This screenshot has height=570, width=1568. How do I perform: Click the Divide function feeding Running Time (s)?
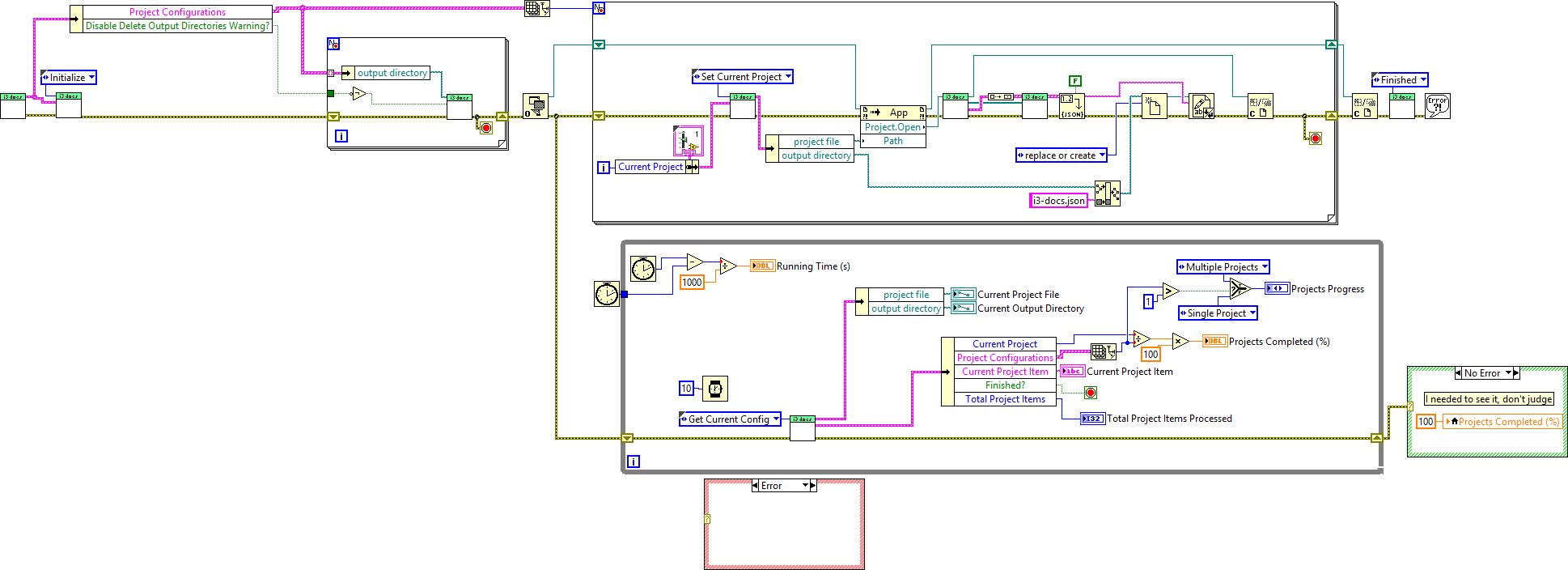tap(728, 266)
